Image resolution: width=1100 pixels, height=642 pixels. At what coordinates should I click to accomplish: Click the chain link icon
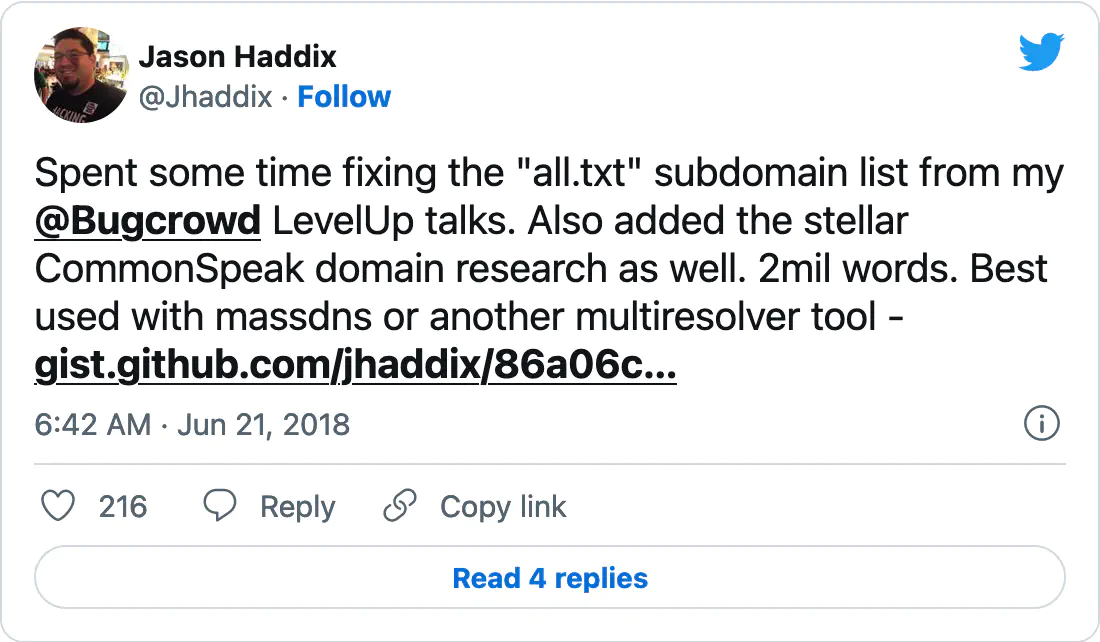[400, 506]
